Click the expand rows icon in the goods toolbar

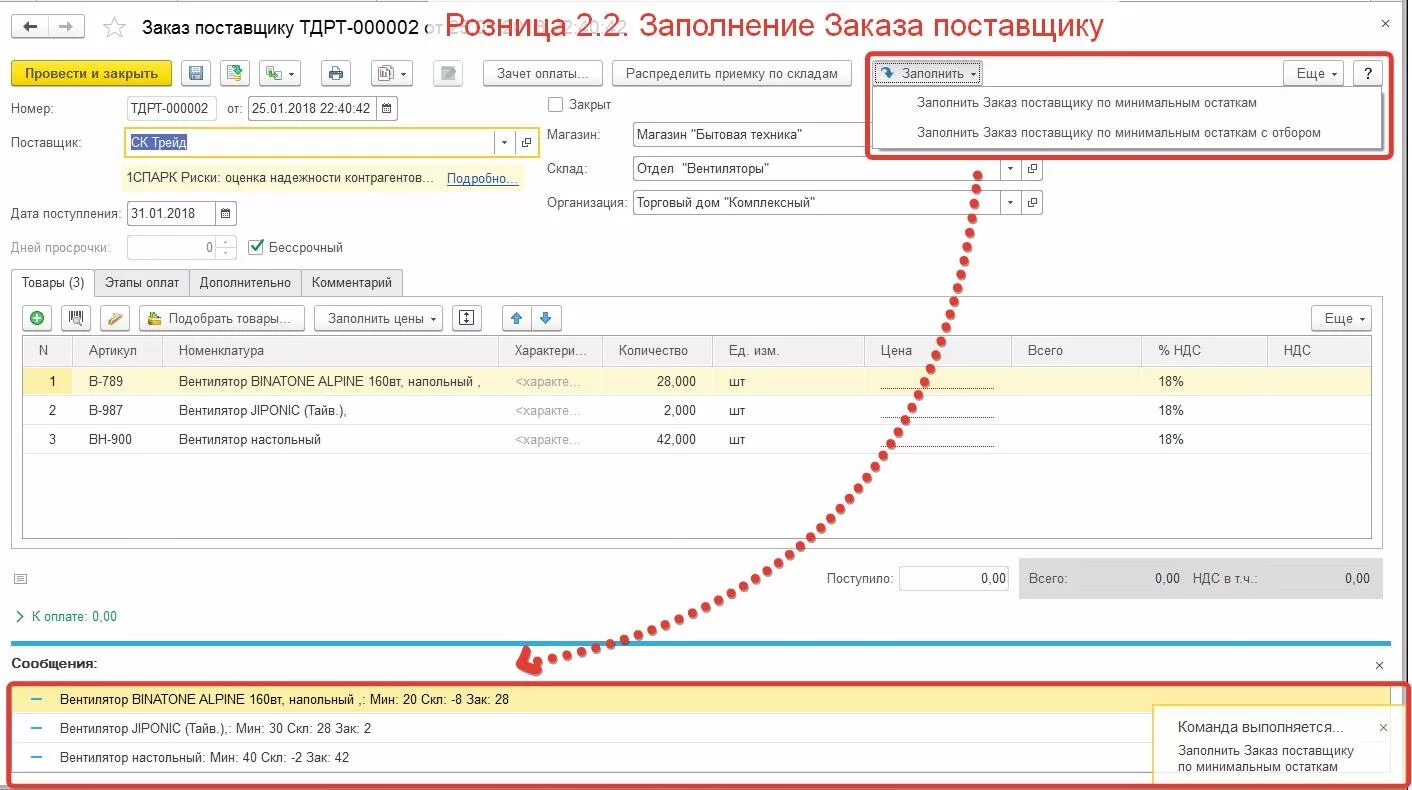pos(466,318)
